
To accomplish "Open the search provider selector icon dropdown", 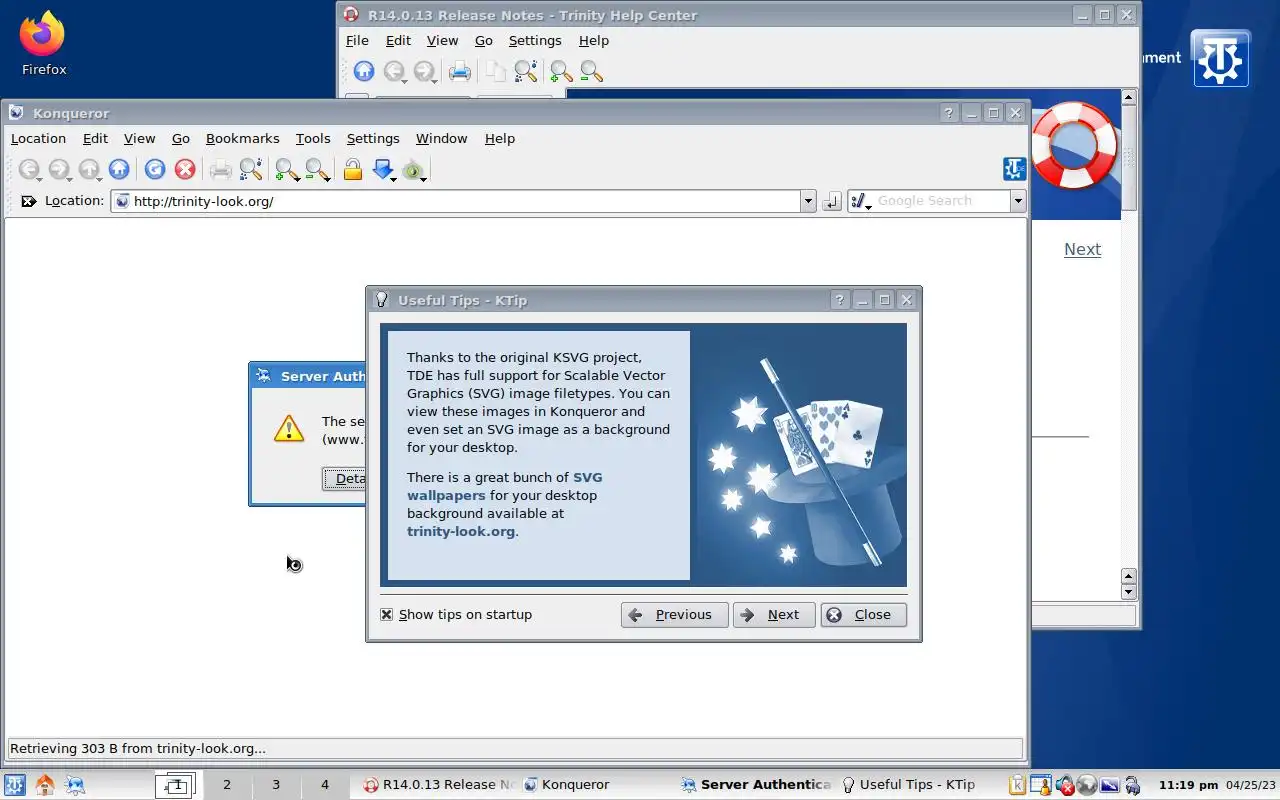I will [860, 201].
